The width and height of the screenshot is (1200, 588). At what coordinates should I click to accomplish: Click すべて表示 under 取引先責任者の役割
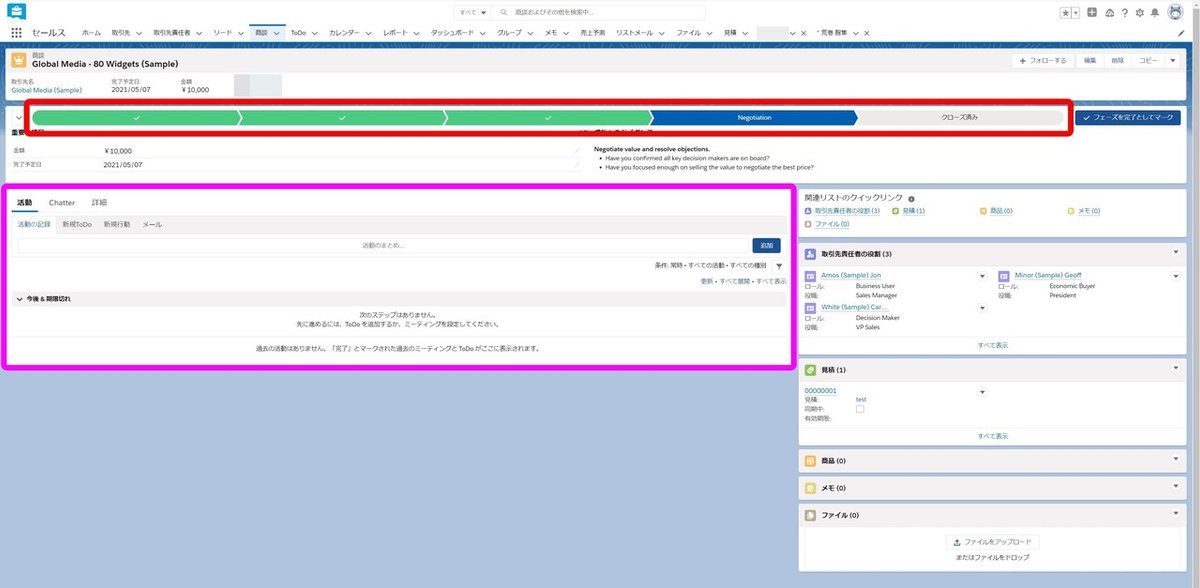pyautogui.click(x=992, y=345)
